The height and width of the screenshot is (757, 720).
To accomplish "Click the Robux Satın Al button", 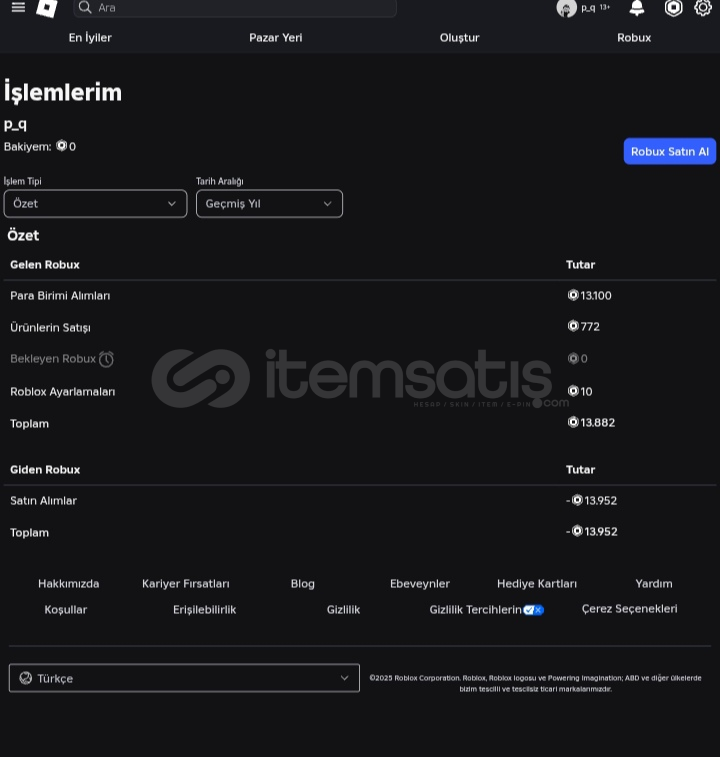I will (x=670, y=152).
